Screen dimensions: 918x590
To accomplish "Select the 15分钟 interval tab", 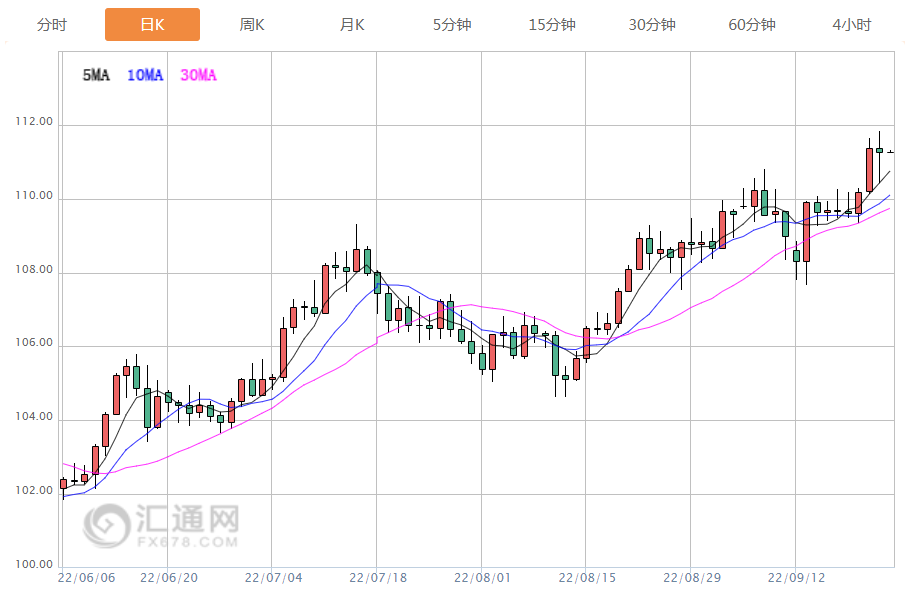I will [x=552, y=25].
